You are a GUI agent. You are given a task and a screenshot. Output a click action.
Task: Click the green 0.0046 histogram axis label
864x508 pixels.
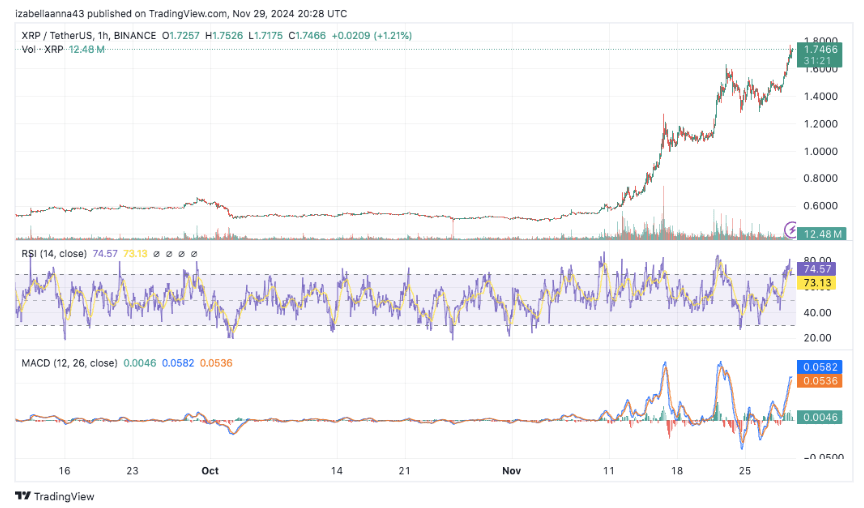(x=819, y=417)
